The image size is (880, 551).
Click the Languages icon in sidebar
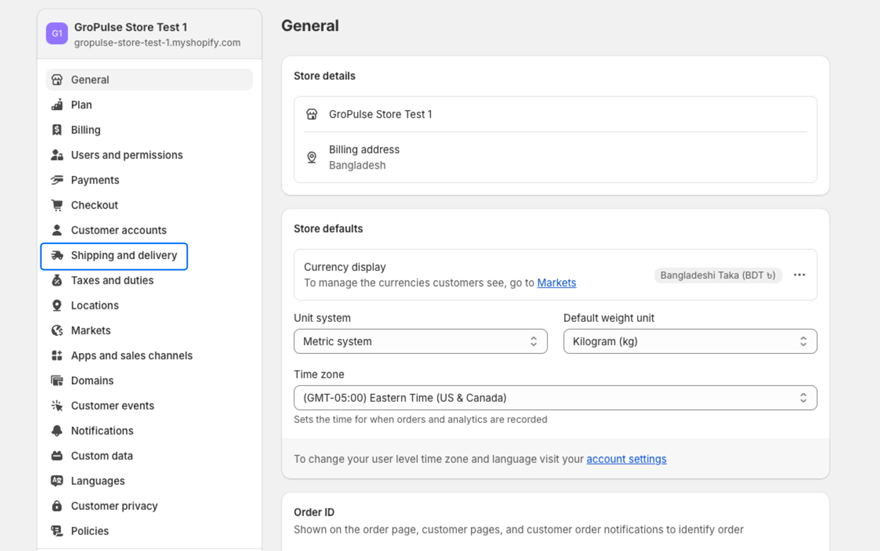[x=57, y=481]
